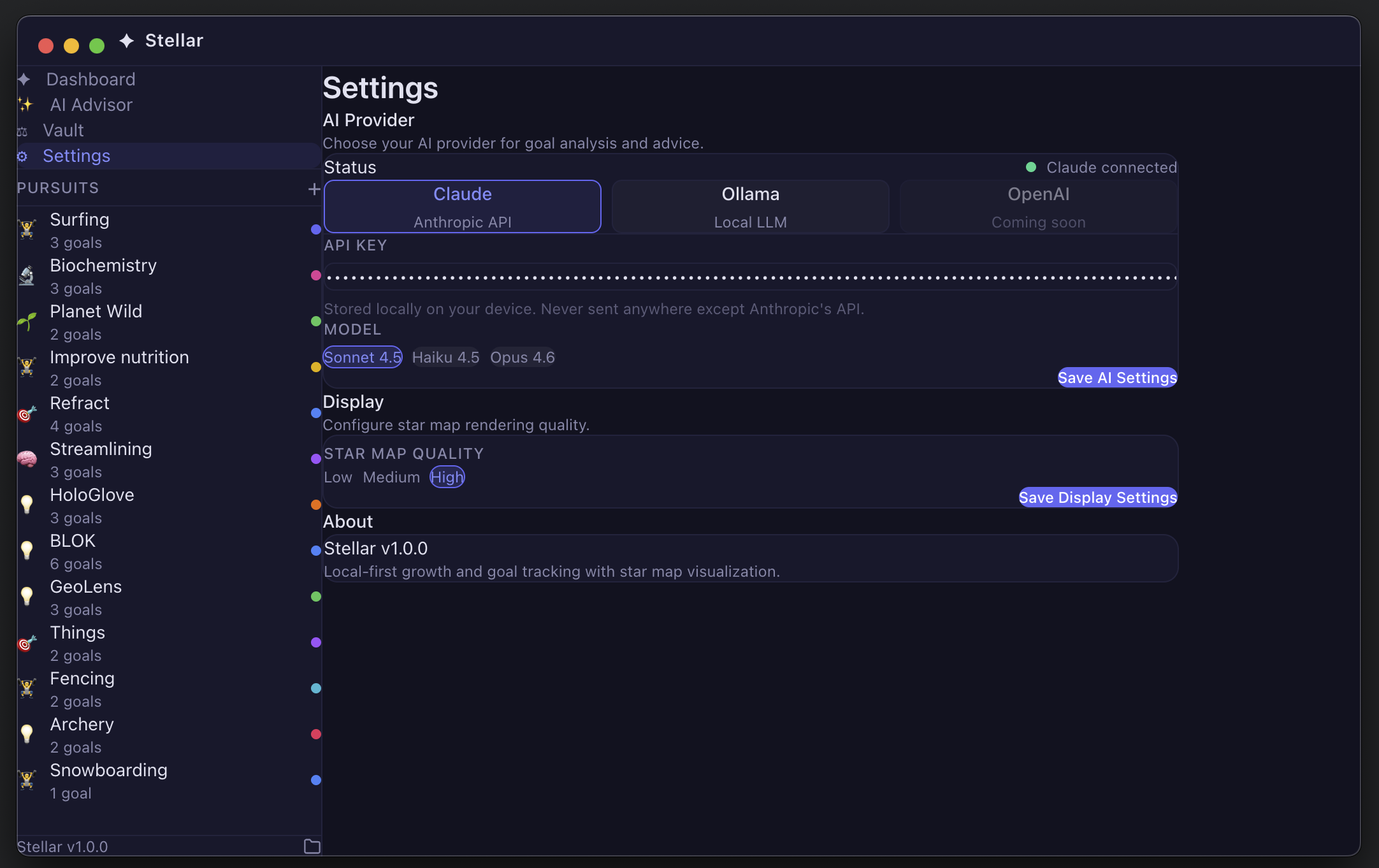Image resolution: width=1379 pixels, height=868 pixels.
Task: Focus the API key input field
Action: click(x=750, y=277)
